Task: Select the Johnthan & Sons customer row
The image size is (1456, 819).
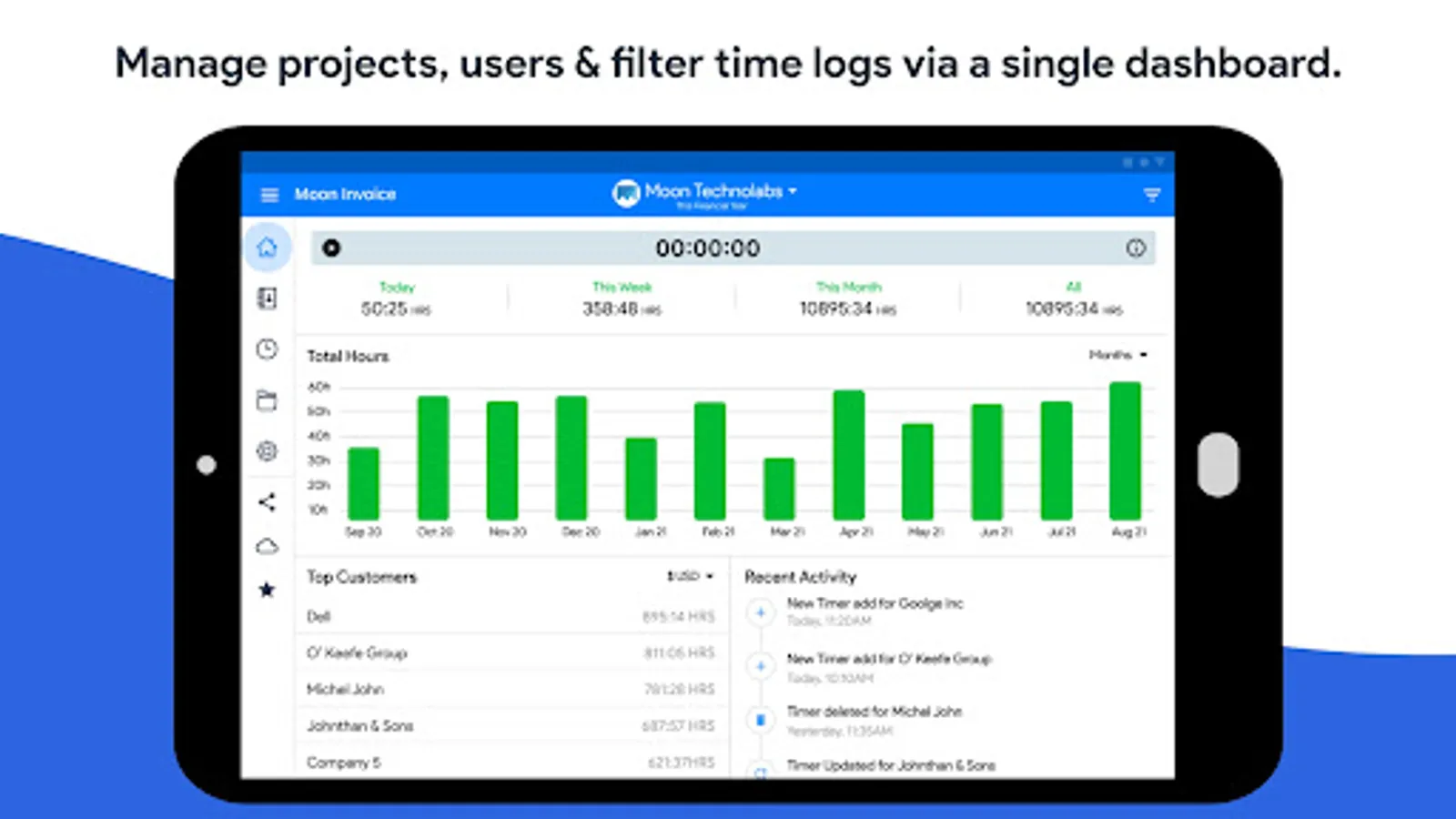Action: (511, 725)
